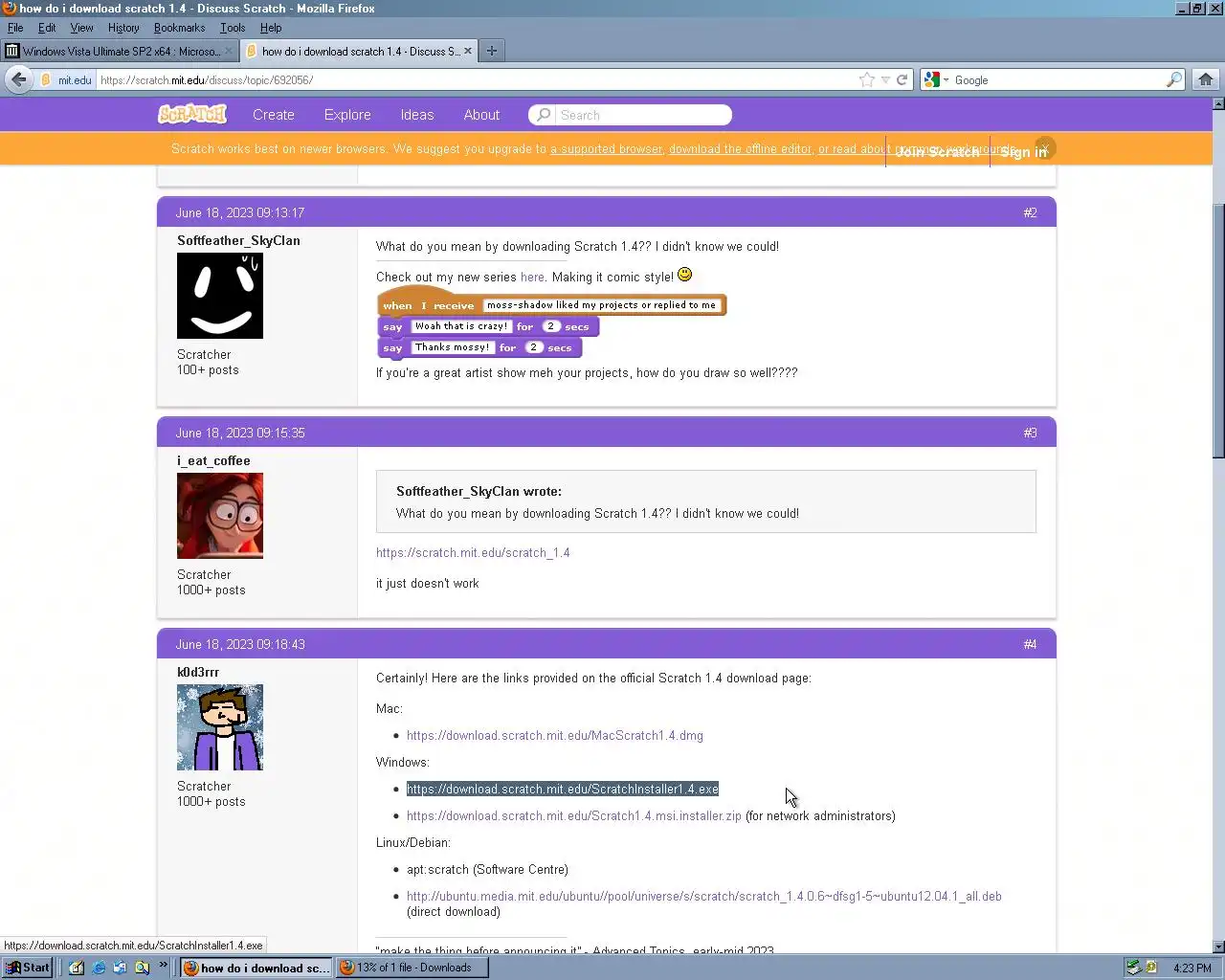
Task: Open the MacScratch1.4.dmg download link
Action: click(x=555, y=735)
